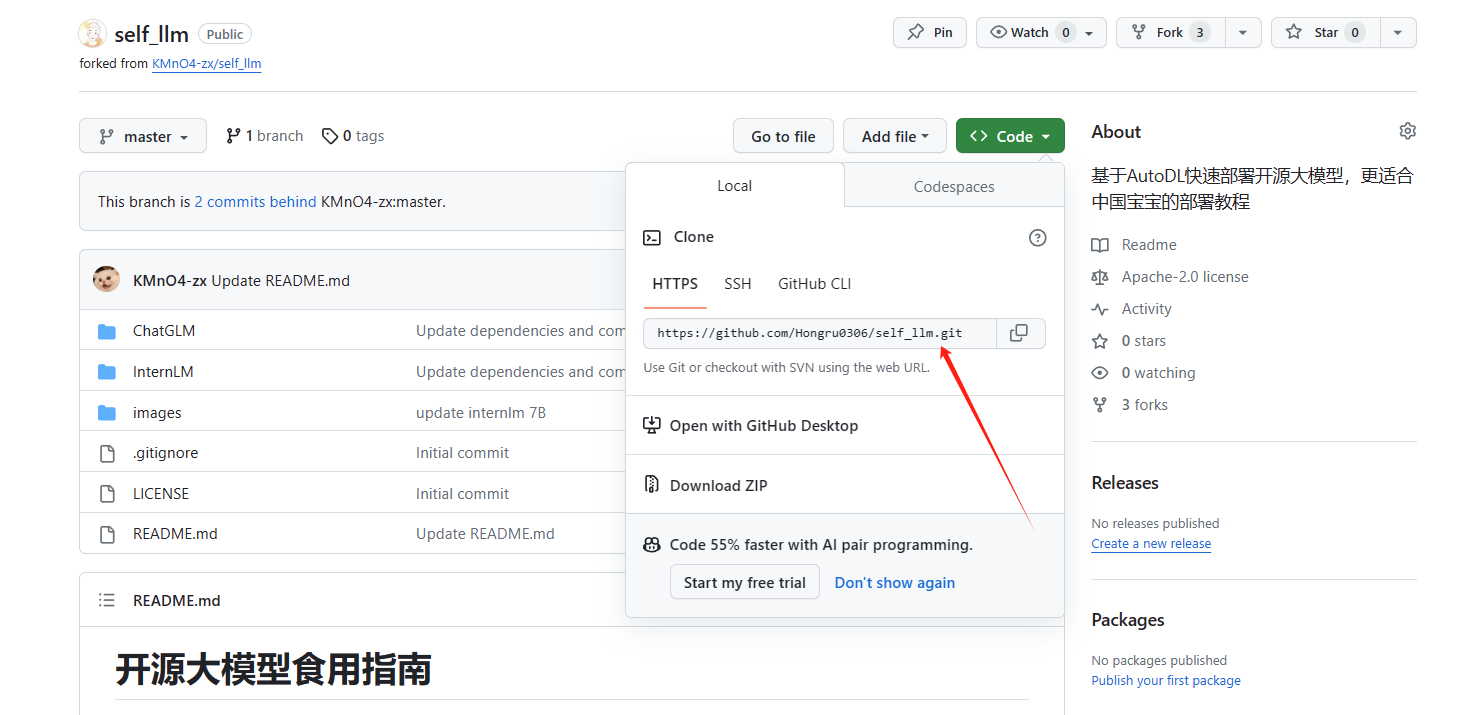Image resolution: width=1476 pixels, height=715 pixels.
Task: Open the Packages heading link
Action: (x=1128, y=620)
